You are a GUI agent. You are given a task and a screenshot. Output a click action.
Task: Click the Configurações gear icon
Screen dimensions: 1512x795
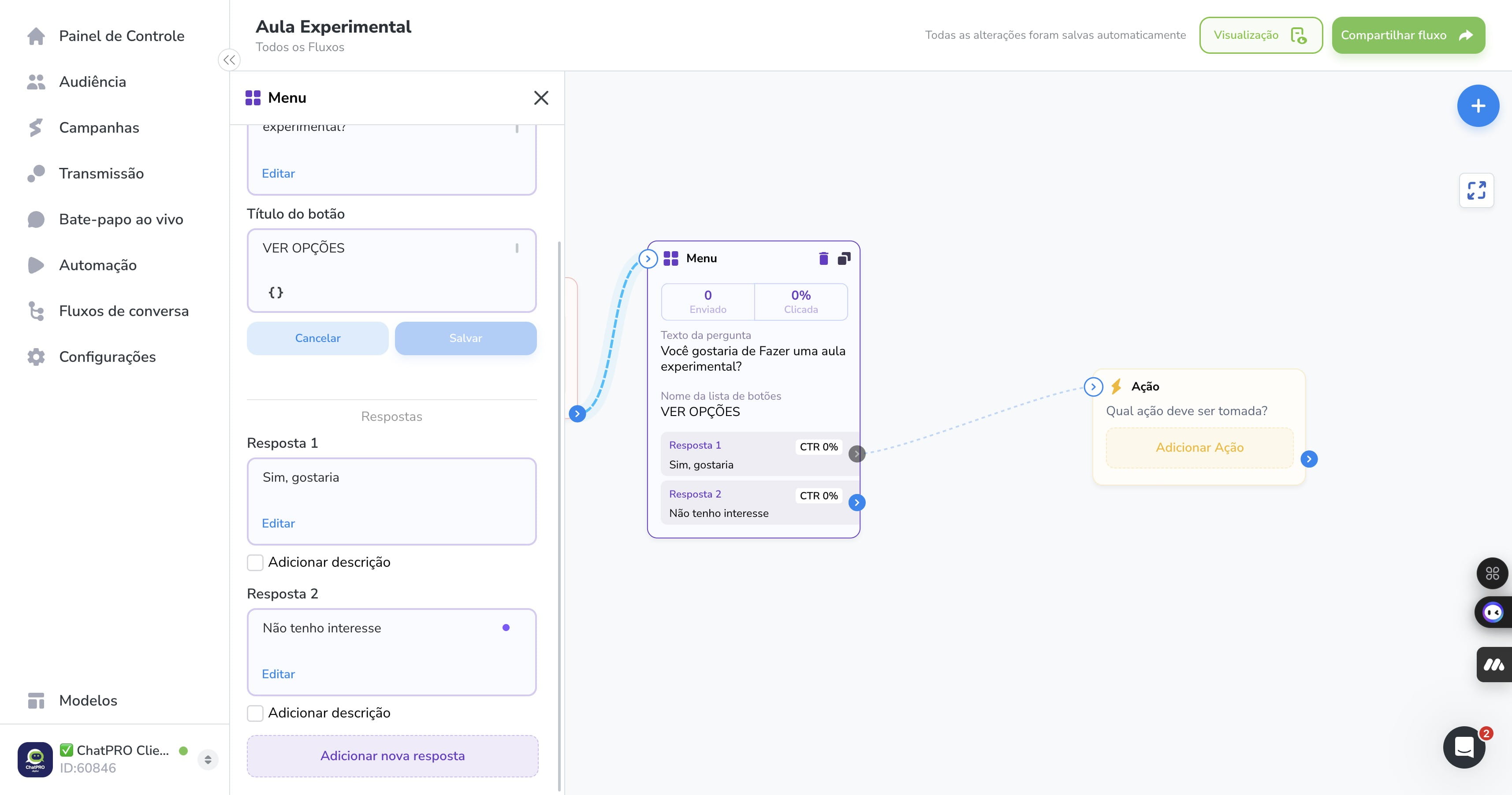[36, 357]
